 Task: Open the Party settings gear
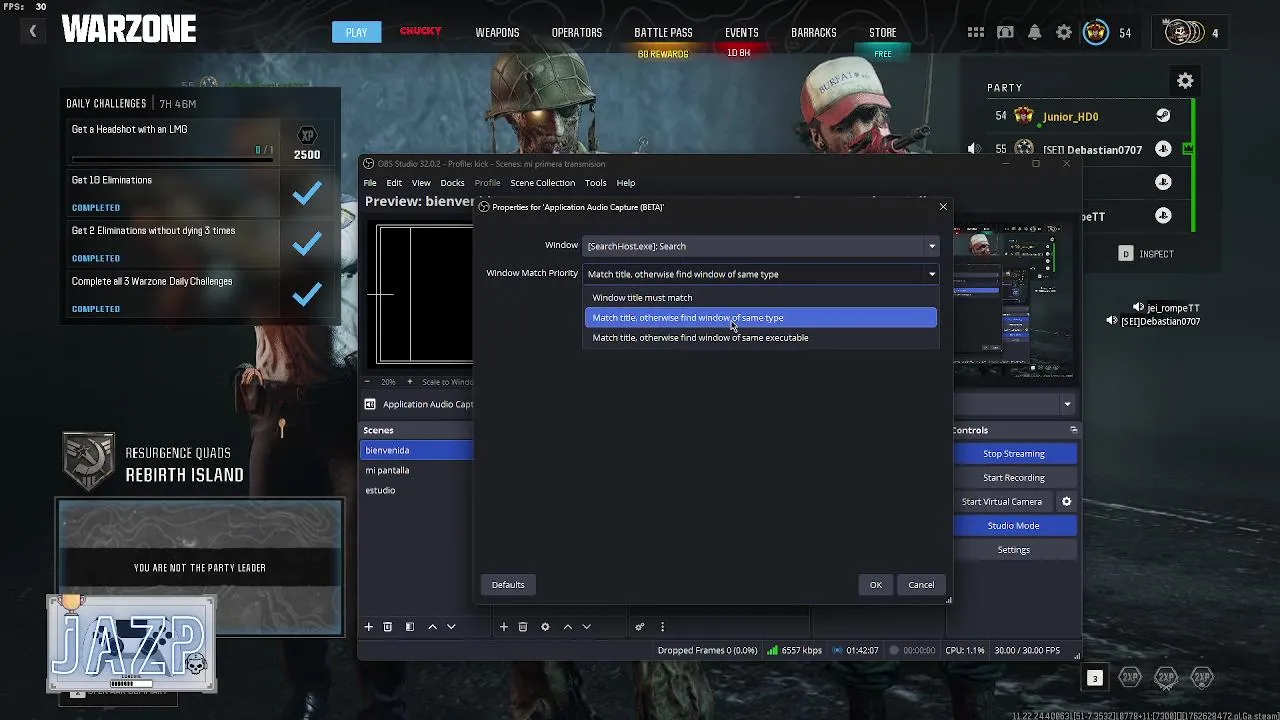1185,81
